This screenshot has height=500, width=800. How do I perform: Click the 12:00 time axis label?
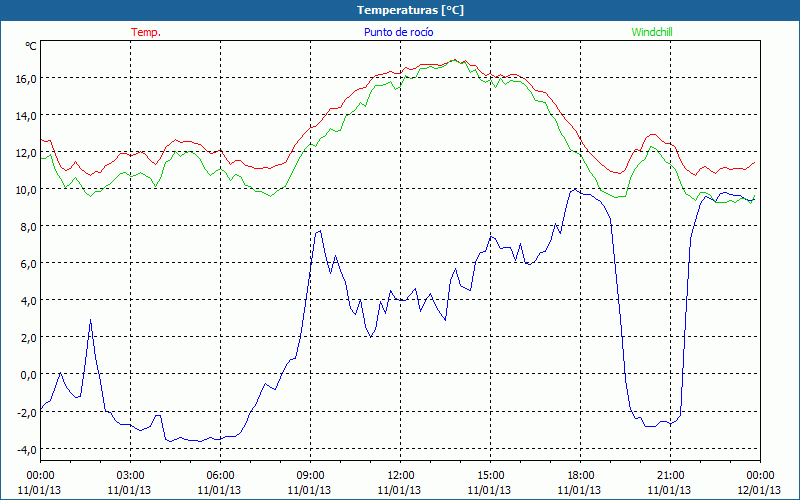point(401,476)
